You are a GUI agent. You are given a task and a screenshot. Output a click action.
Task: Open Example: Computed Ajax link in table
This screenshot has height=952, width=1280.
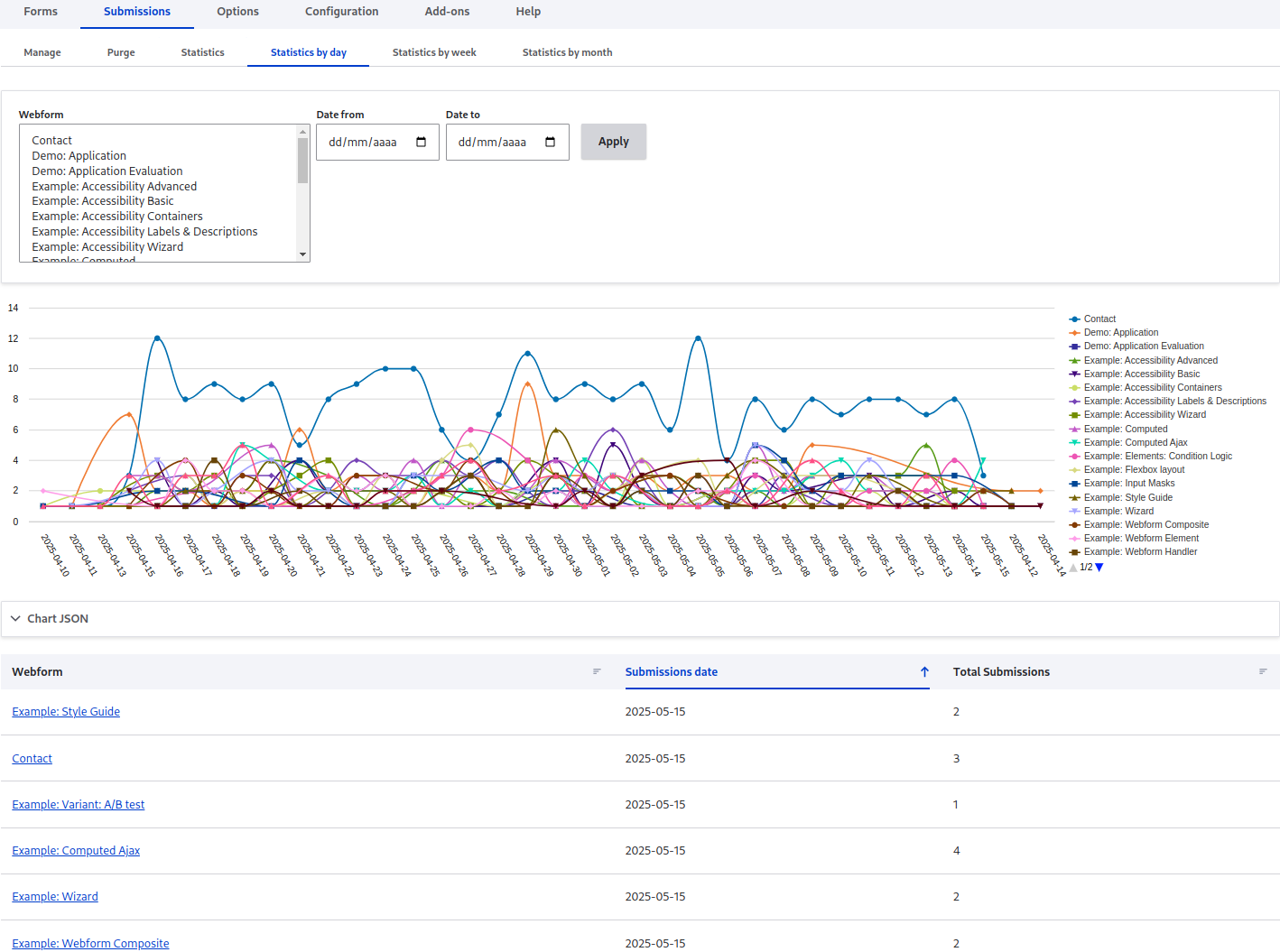pos(76,851)
